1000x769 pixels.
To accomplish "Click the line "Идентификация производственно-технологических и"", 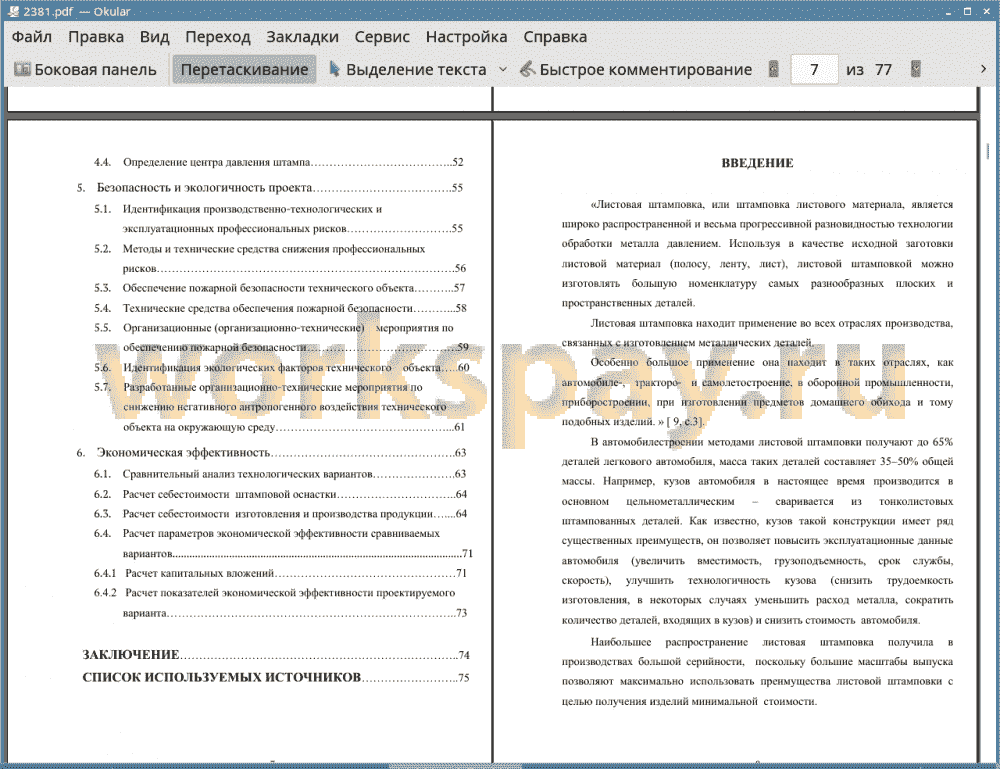I will point(252,209).
